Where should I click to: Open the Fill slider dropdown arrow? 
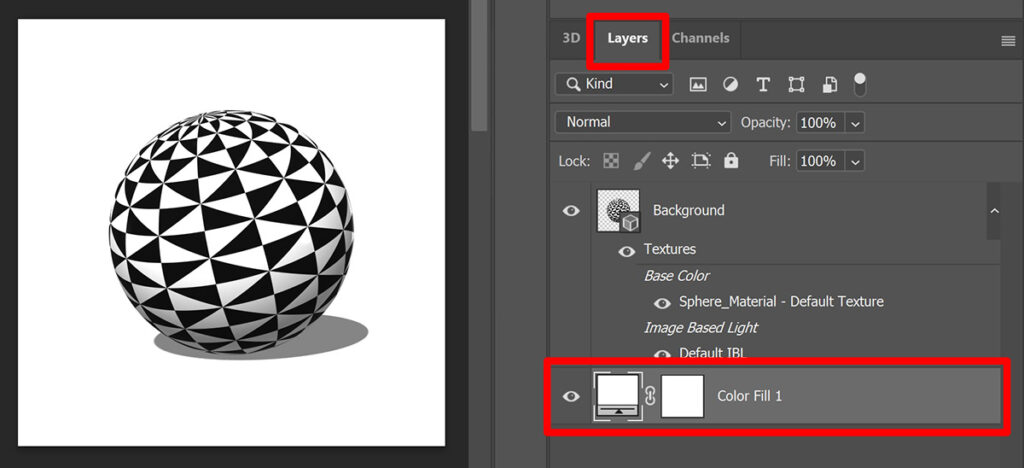click(x=856, y=161)
